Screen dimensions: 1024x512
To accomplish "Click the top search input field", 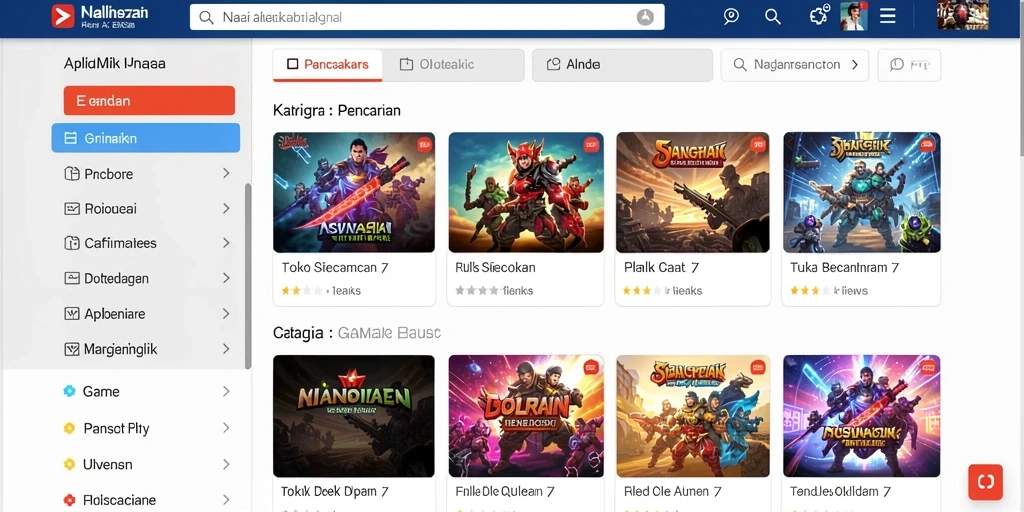I will point(427,17).
